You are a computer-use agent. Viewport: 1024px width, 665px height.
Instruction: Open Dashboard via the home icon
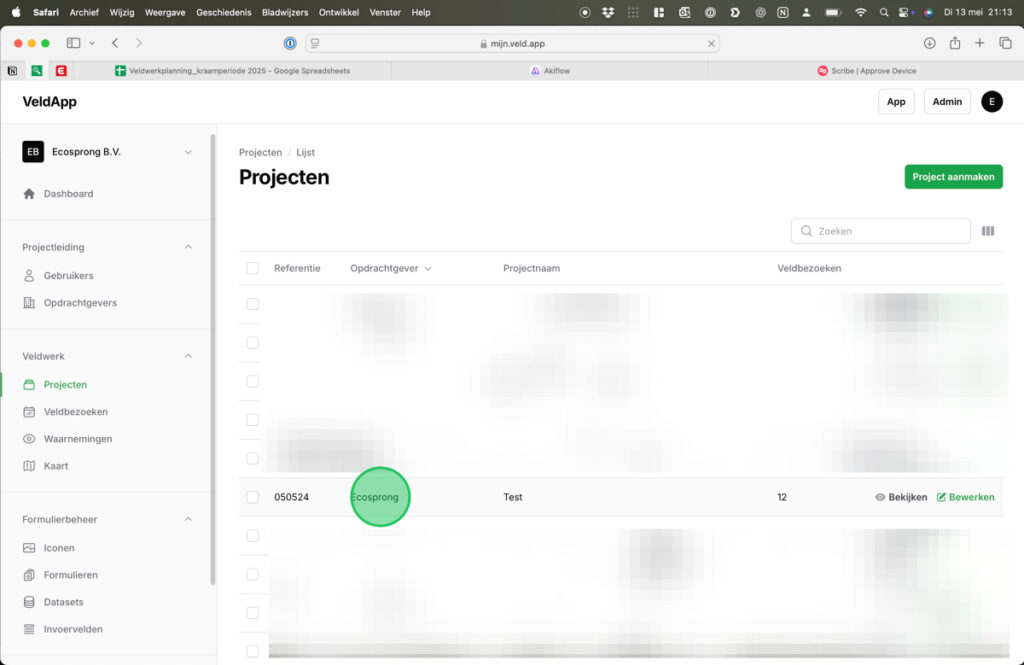(29, 194)
